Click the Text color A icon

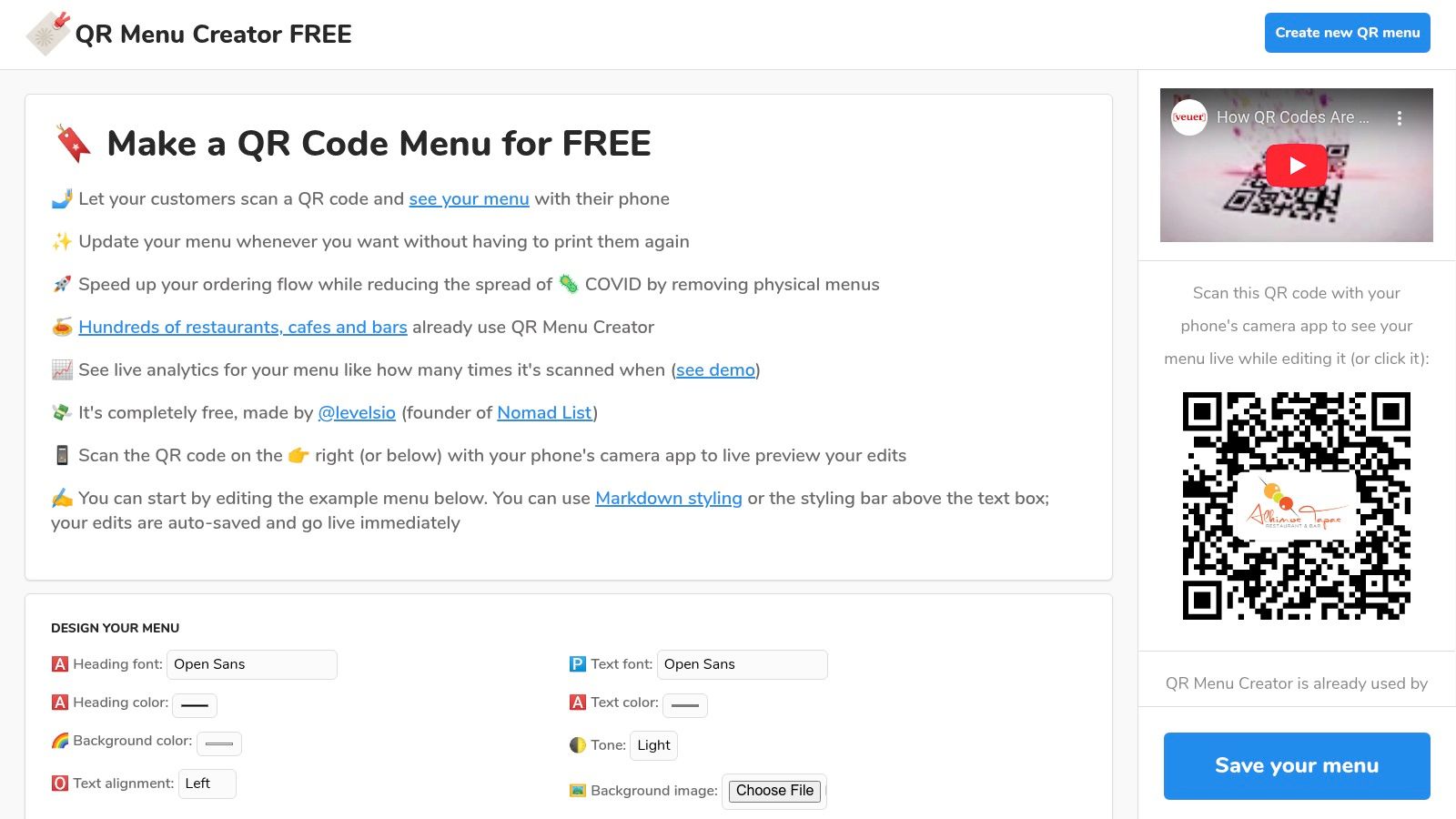[x=578, y=703]
